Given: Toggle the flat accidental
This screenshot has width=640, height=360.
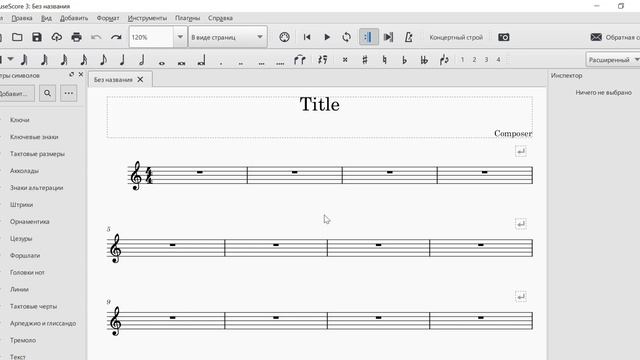Looking at the screenshot, I should 404,60.
